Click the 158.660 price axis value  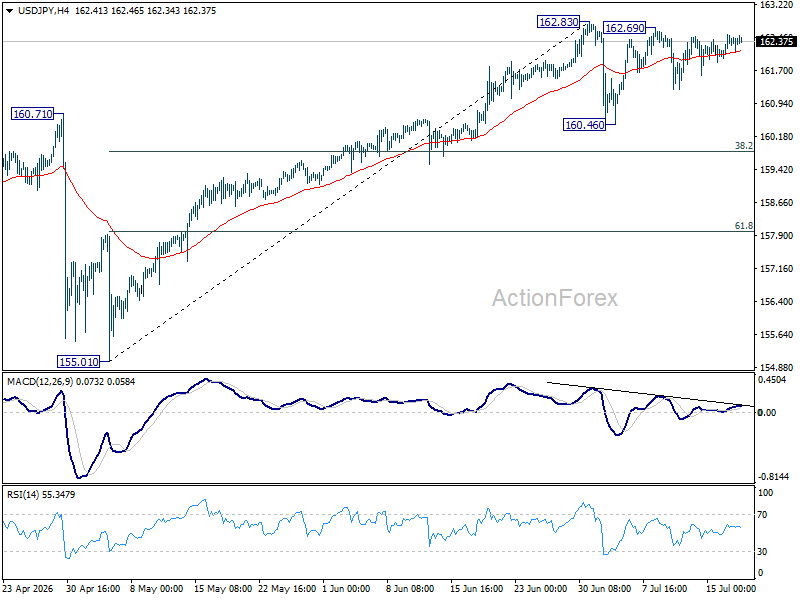(x=777, y=203)
